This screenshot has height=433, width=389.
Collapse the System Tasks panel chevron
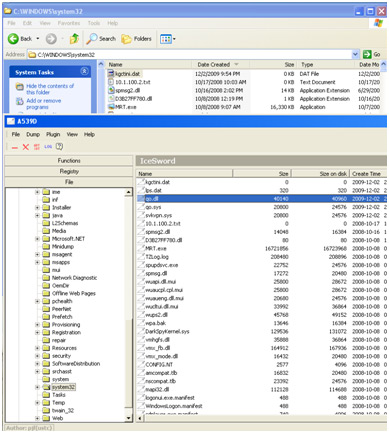click(84, 71)
